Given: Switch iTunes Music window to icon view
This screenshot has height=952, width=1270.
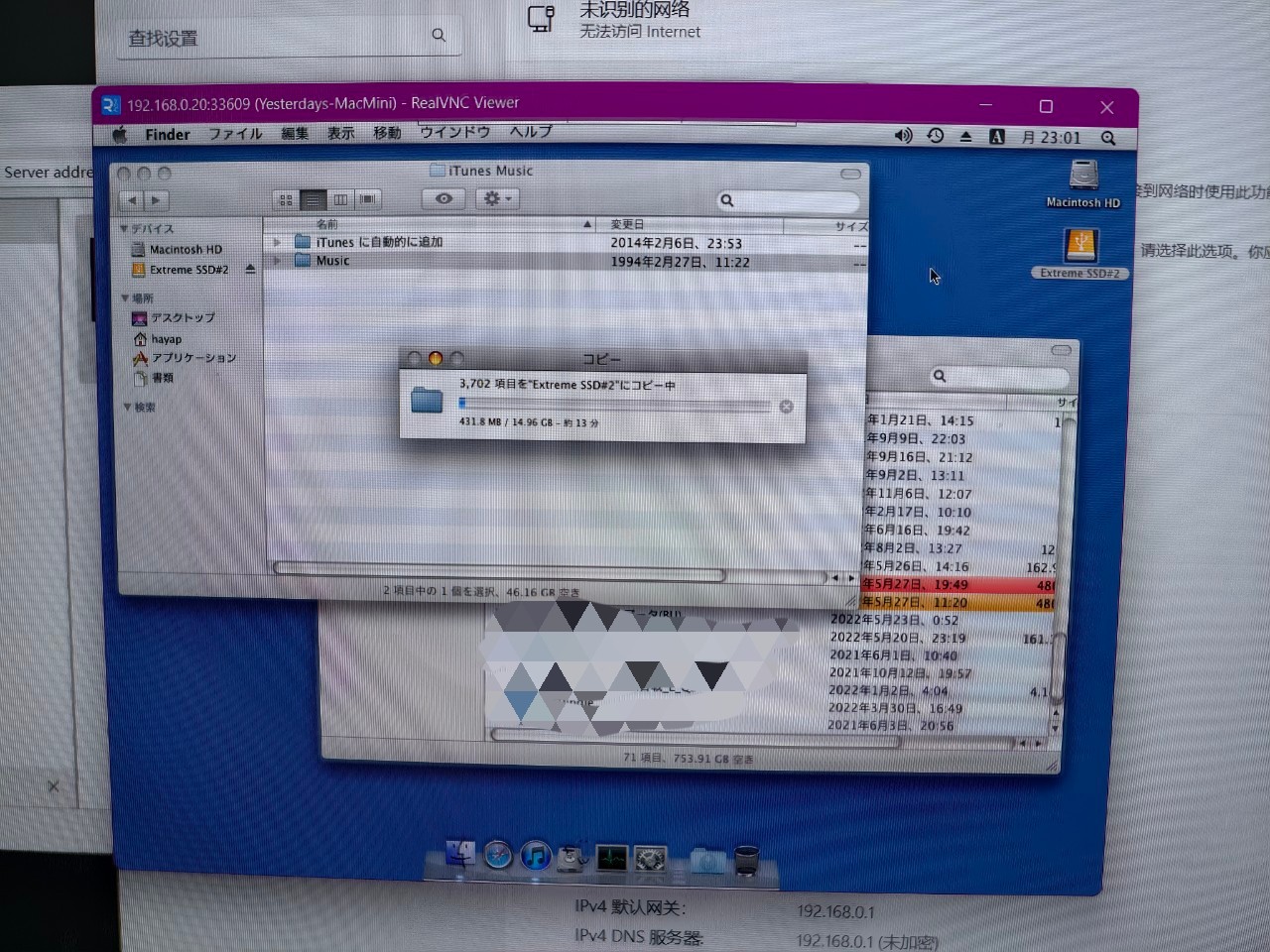Looking at the screenshot, I should pos(286,199).
